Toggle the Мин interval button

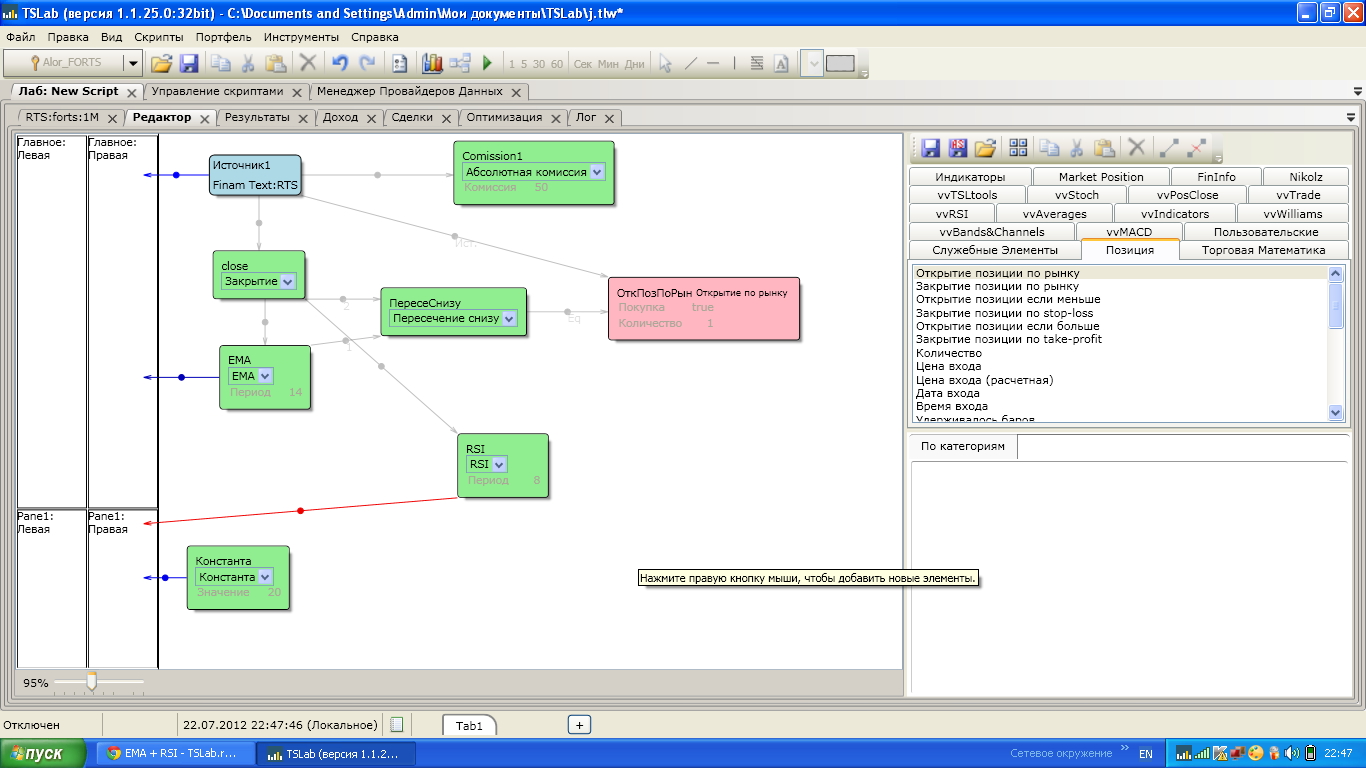click(608, 64)
